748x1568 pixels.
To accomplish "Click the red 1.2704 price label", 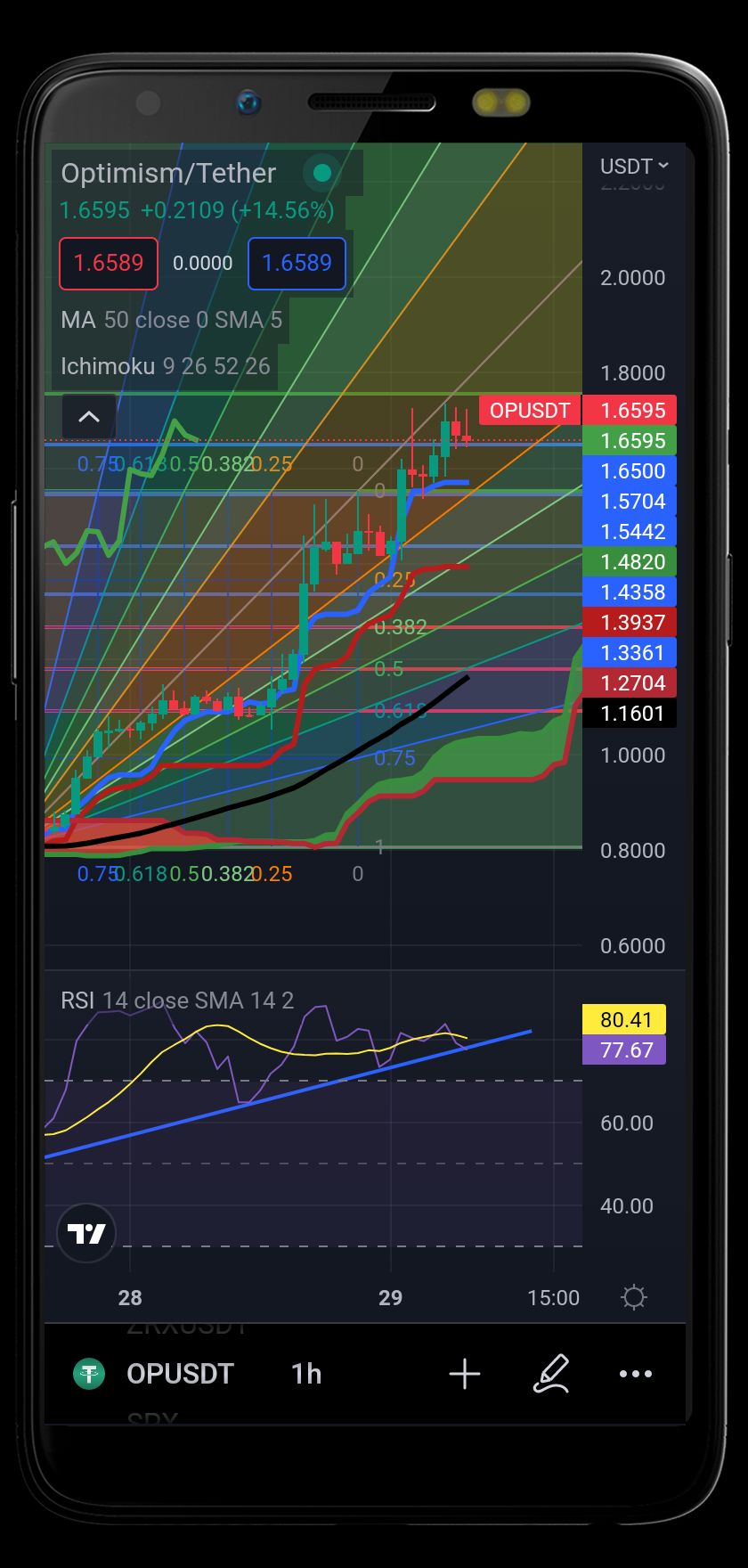I will (630, 682).
